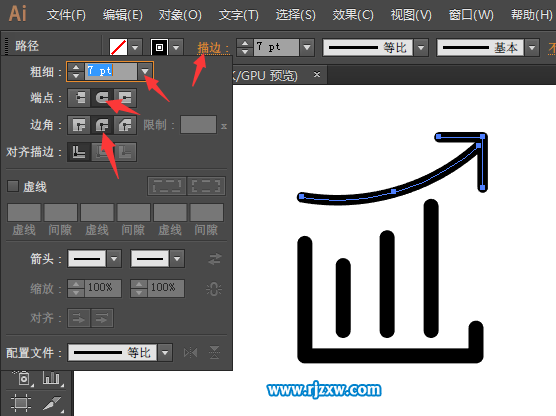Click the preserve exact dash lengths icon
Screen dimensions: 556x416
[167, 186]
